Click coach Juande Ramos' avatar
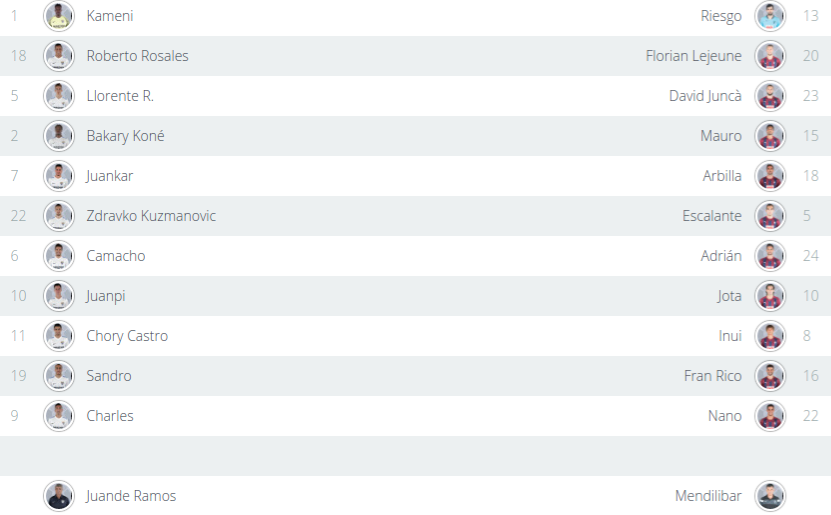 (x=59, y=496)
